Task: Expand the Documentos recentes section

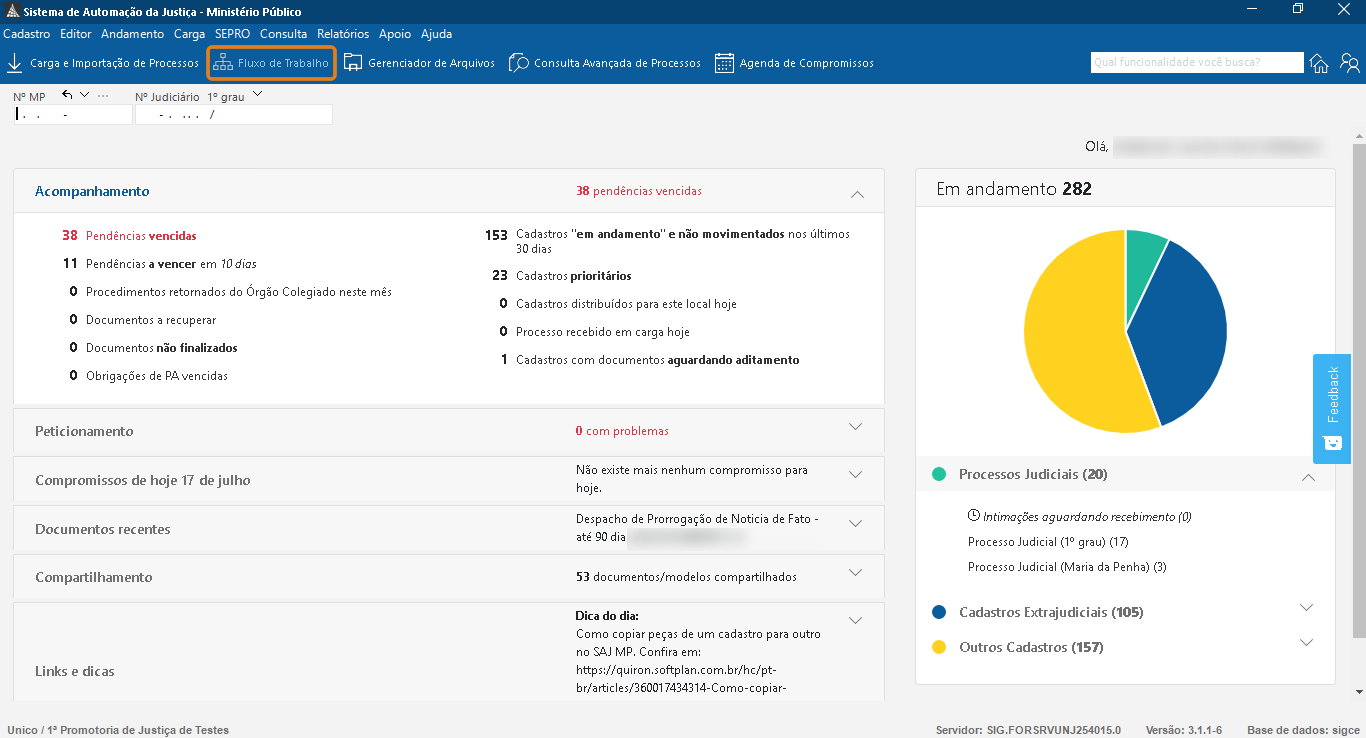Action: (x=855, y=523)
